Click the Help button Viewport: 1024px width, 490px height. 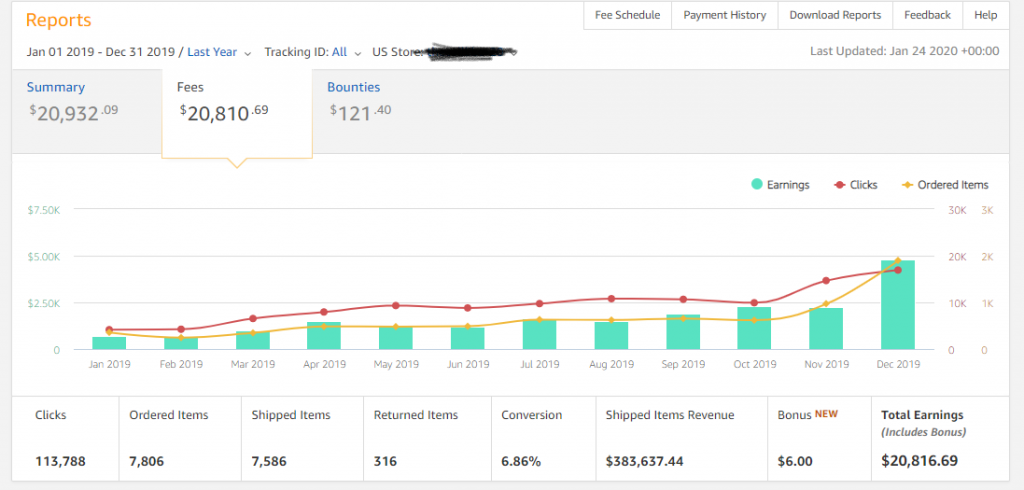985,15
